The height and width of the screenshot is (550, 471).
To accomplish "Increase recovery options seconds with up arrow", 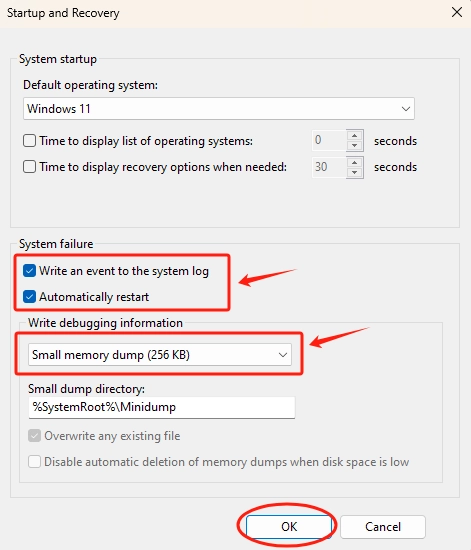I will (x=355, y=162).
